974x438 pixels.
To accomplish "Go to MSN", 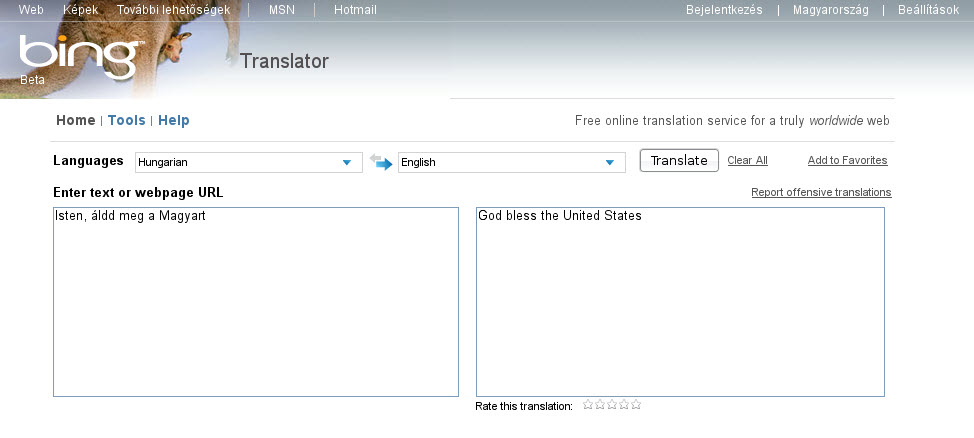I will point(282,10).
